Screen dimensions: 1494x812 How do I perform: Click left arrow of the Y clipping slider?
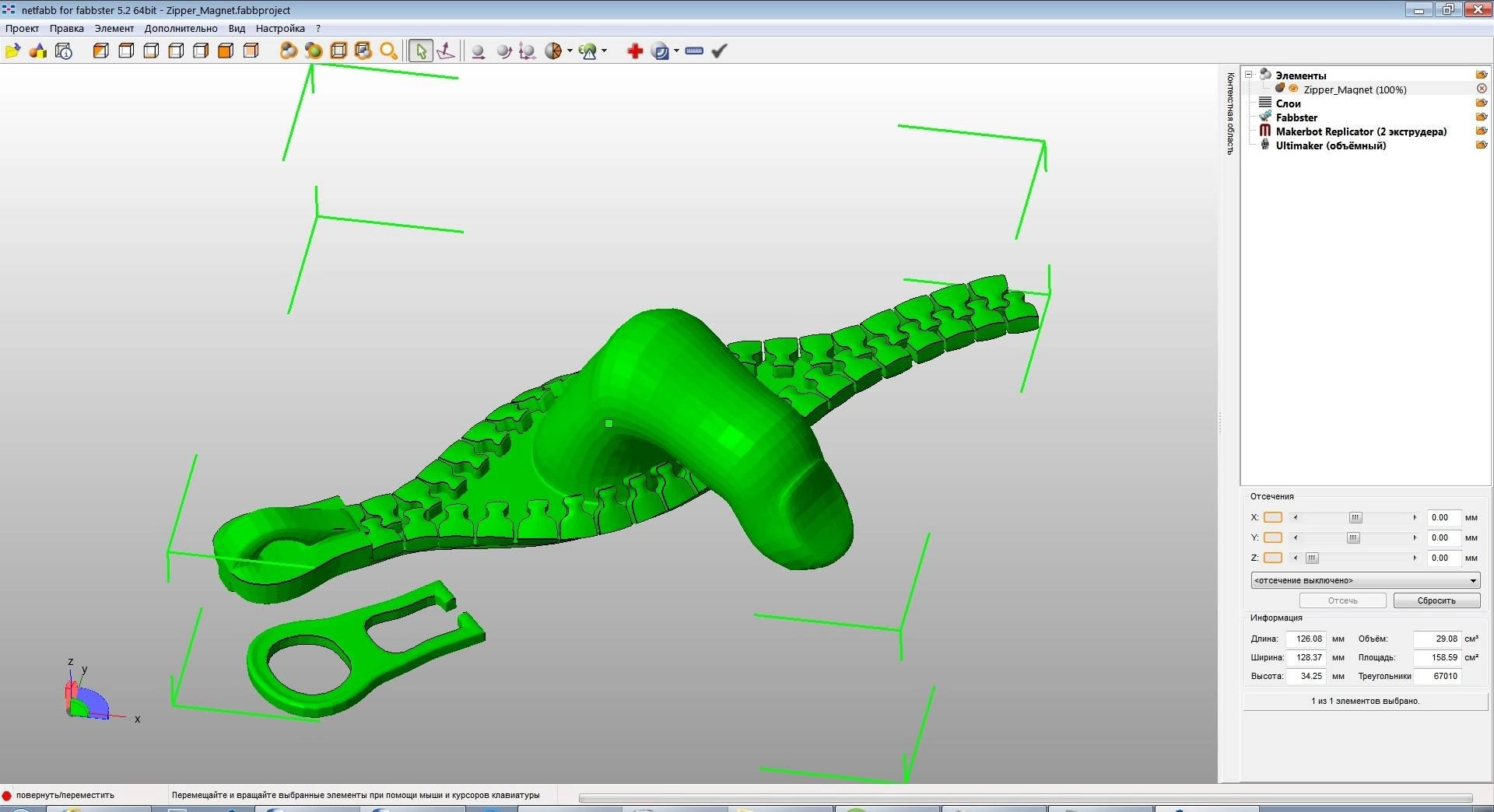click(x=1296, y=537)
